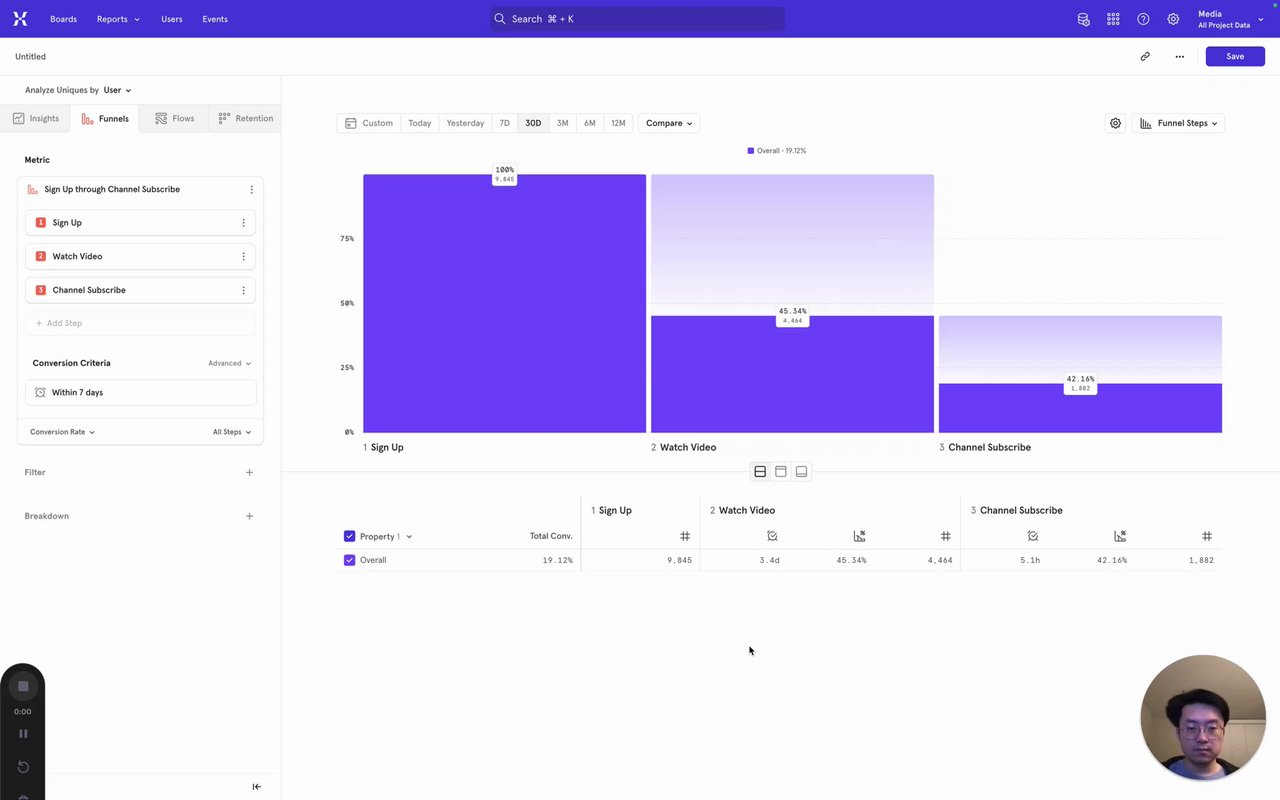
Task: Copy report link with chain icon
Action: tap(1145, 56)
